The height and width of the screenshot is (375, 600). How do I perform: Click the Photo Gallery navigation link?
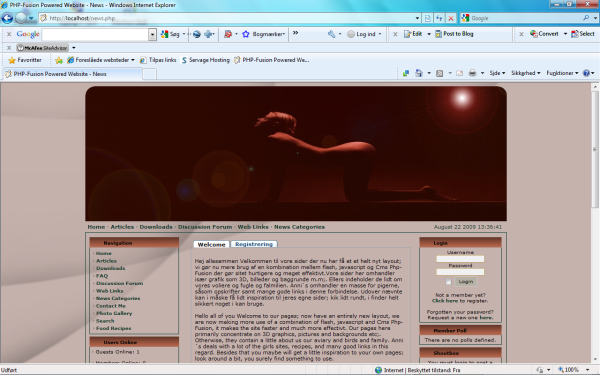[114, 313]
